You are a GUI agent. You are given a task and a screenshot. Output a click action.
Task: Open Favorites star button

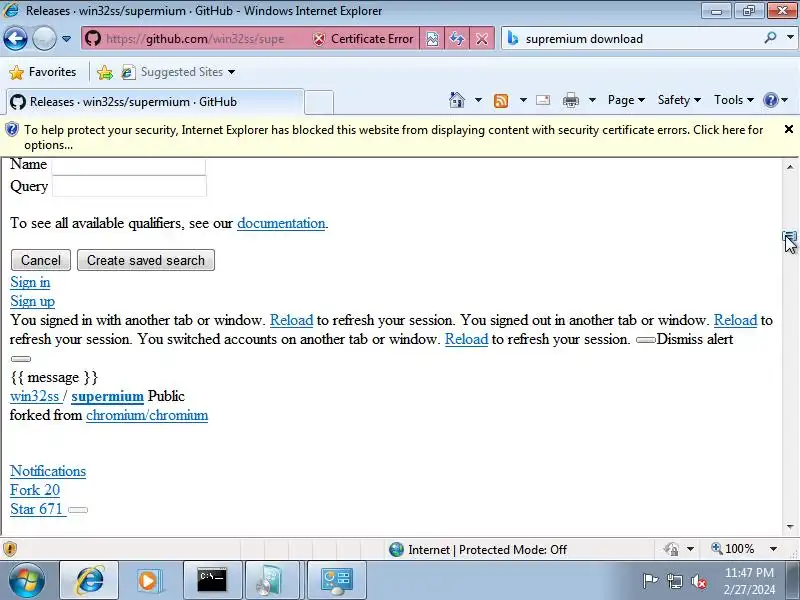click(43, 72)
